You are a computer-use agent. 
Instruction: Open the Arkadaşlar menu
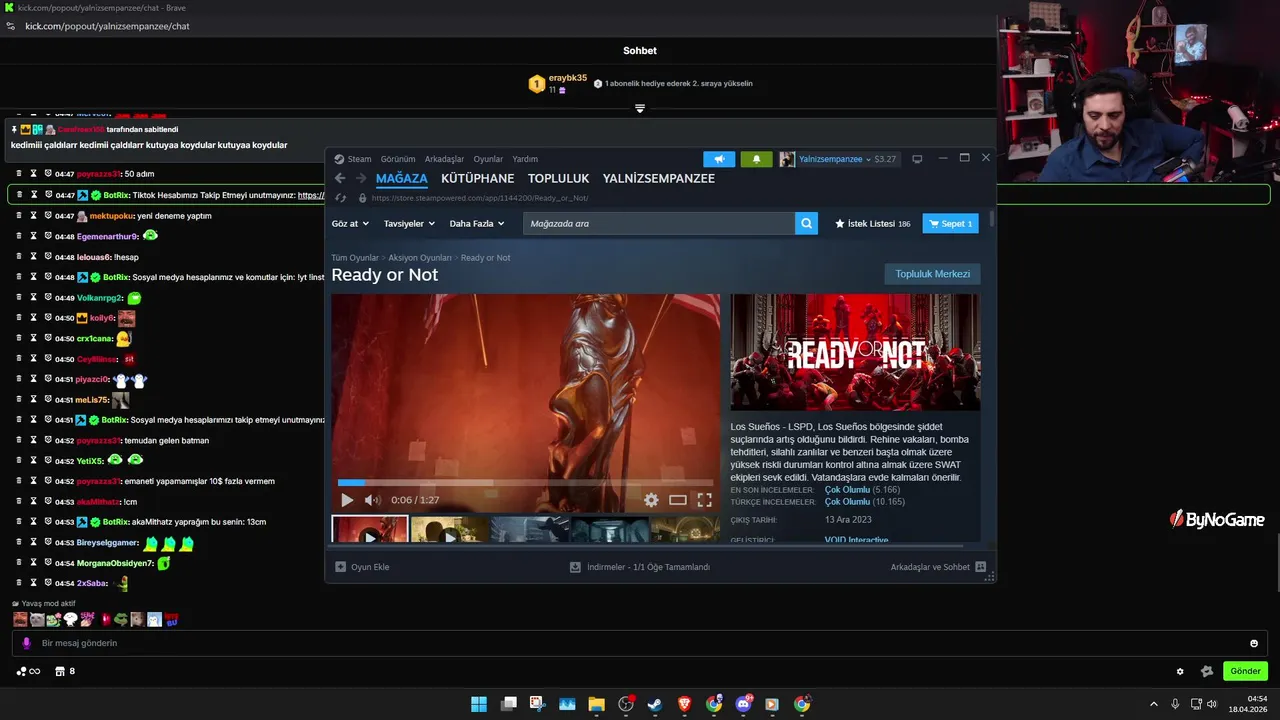point(444,159)
